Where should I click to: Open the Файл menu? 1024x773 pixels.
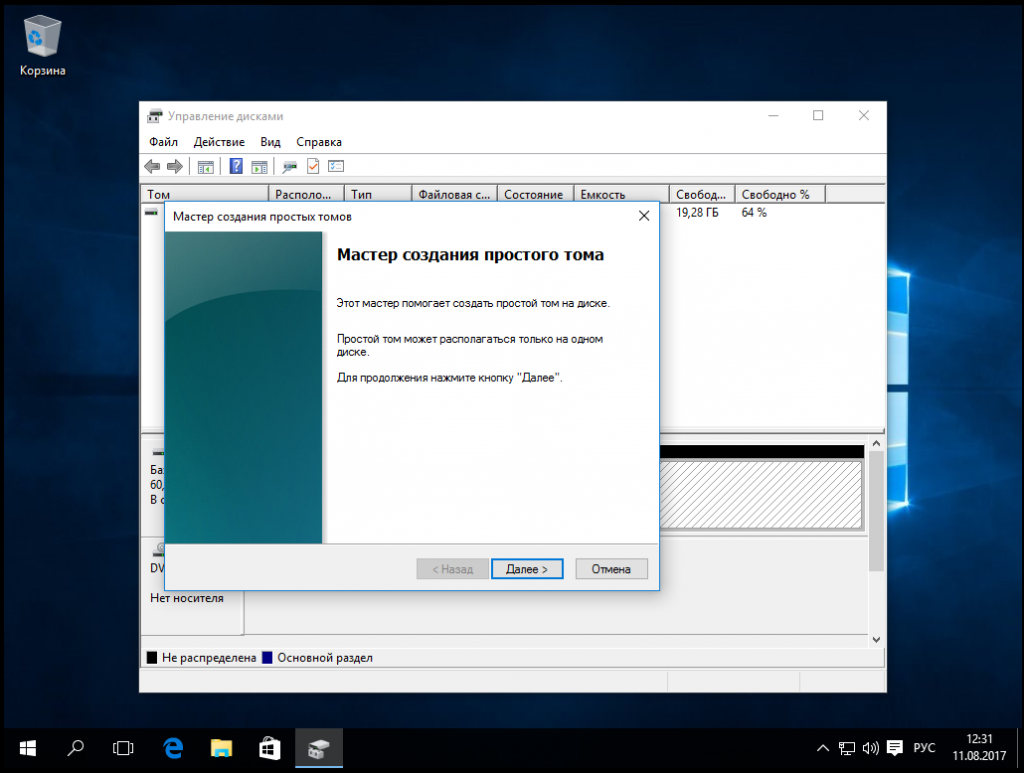(163, 142)
